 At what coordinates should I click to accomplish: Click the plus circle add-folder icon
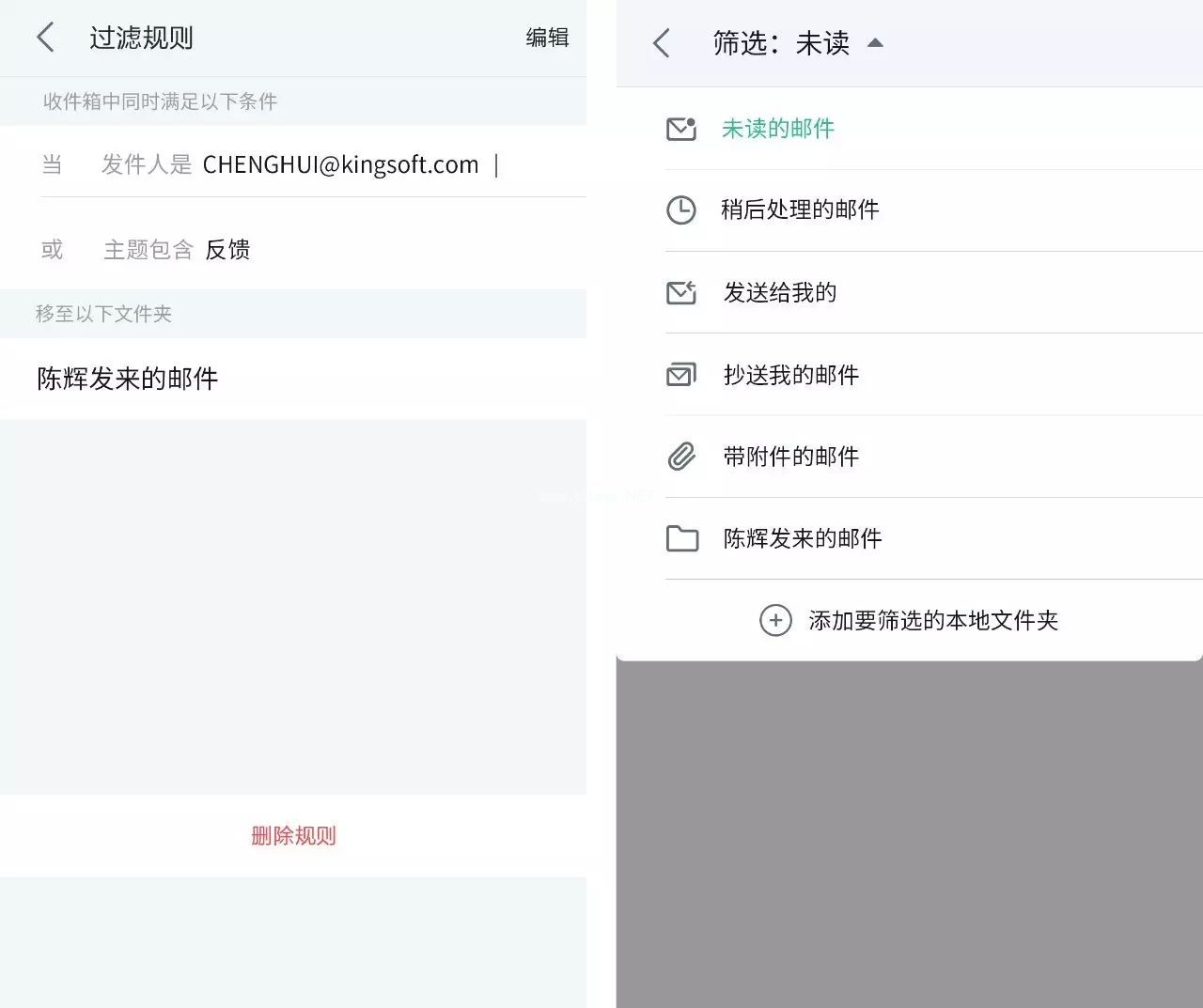pyautogui.click(x=775, y=620)
